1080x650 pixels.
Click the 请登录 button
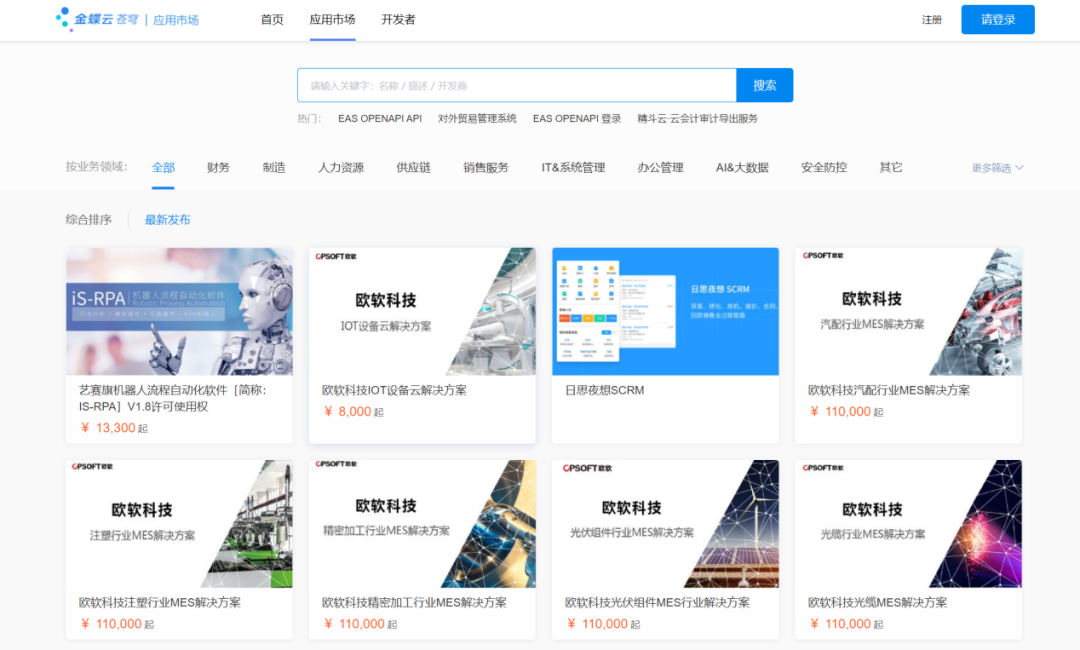(997, 19)
